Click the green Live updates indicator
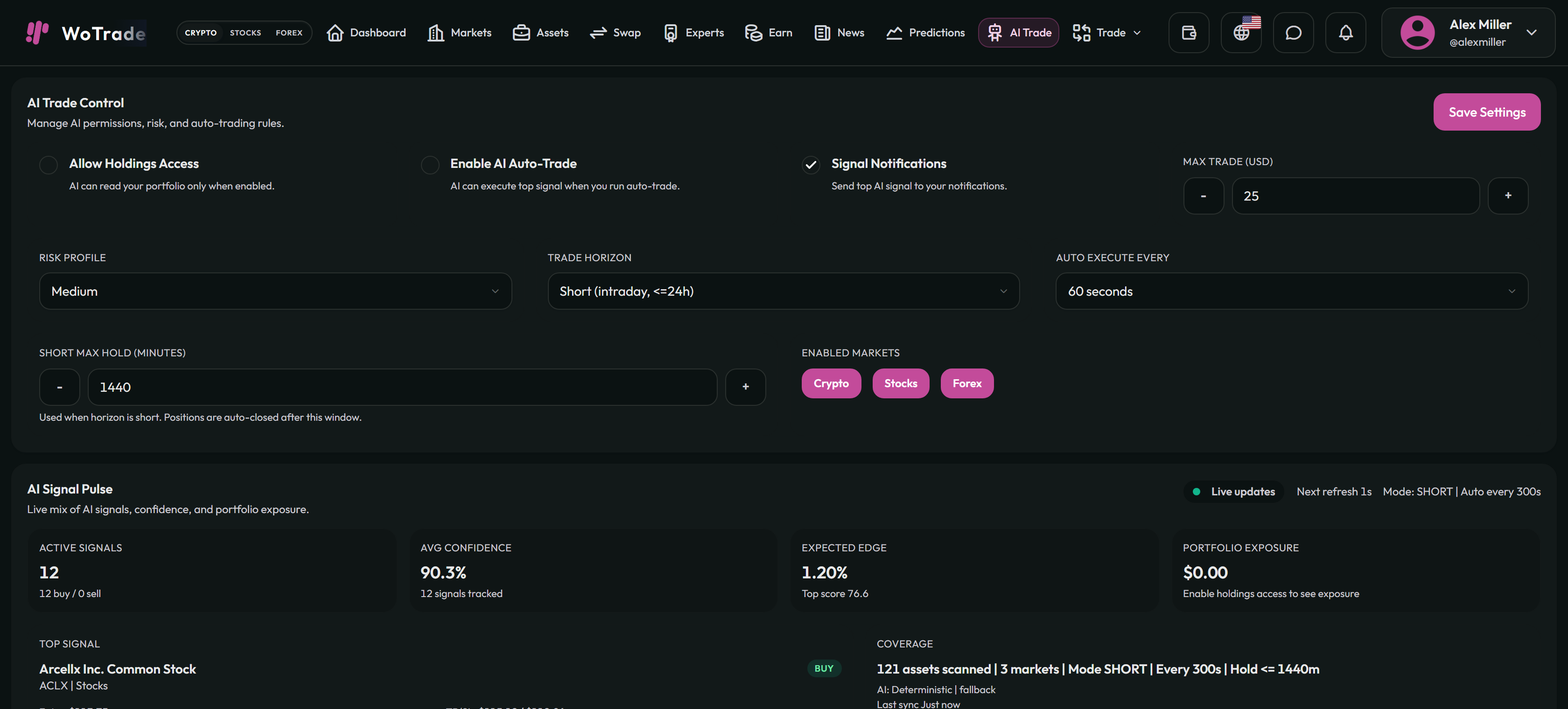The image size is (1568, 709). pyautogui.click(x=1197, y=492)
